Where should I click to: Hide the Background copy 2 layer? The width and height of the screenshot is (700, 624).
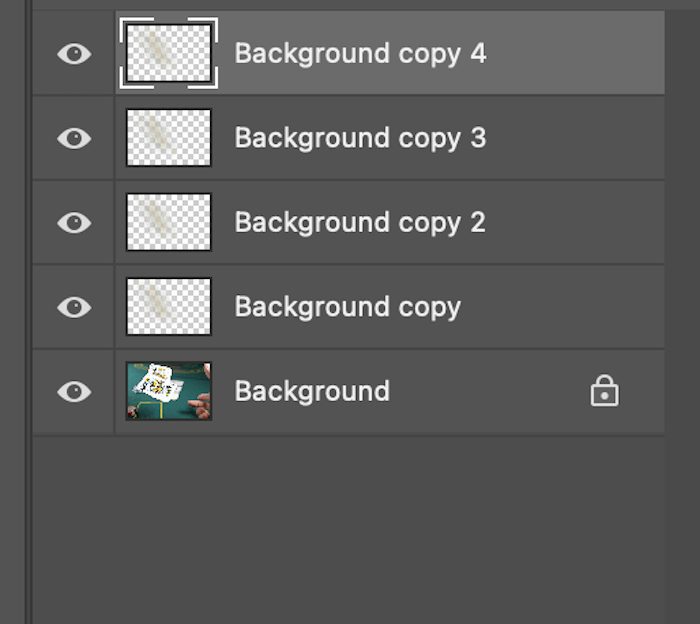coord(74,222)
